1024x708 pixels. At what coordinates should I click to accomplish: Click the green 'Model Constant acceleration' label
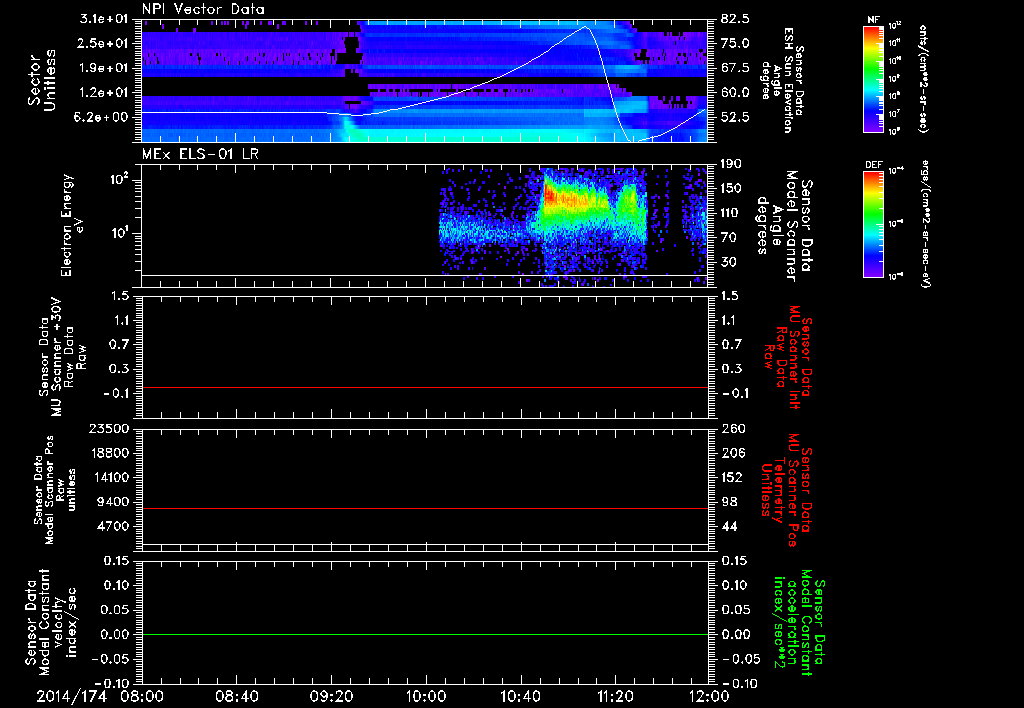tap(799, 622)
